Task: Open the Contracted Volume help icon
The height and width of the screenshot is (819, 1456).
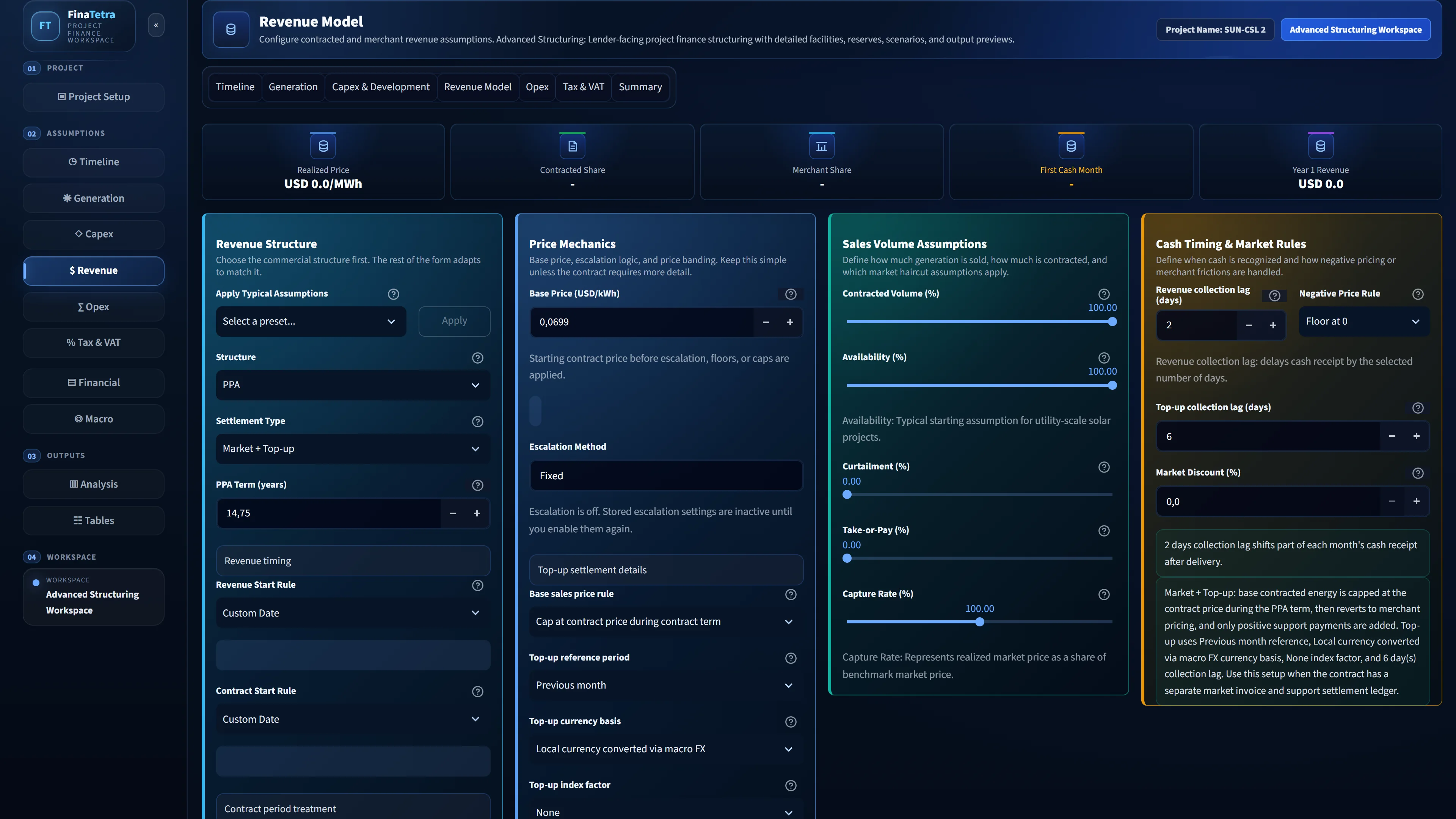Action: [1104, 294]
